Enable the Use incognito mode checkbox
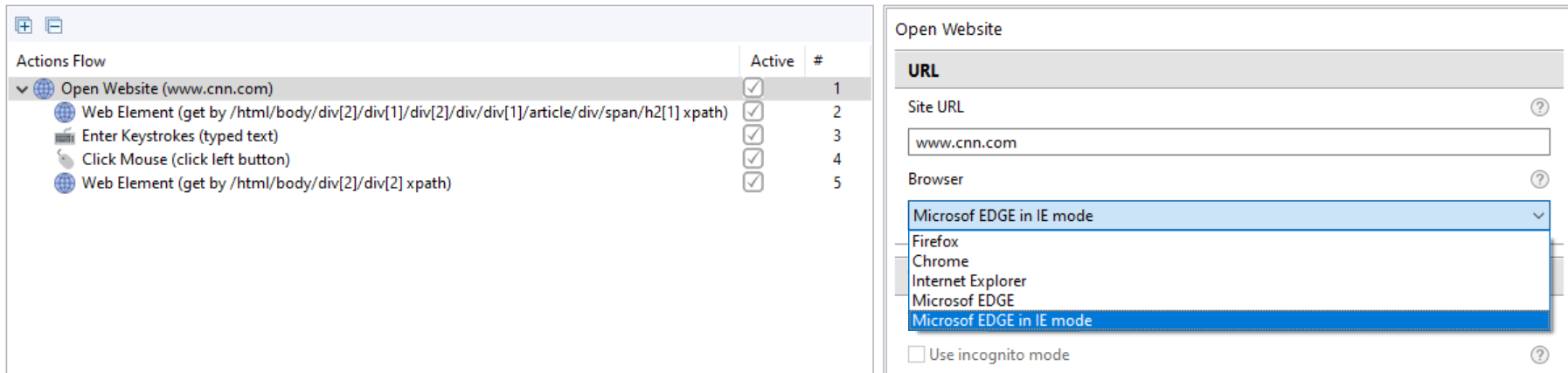Image resolution: width=1568 pixels, height=373 pixels. [916, 355]
